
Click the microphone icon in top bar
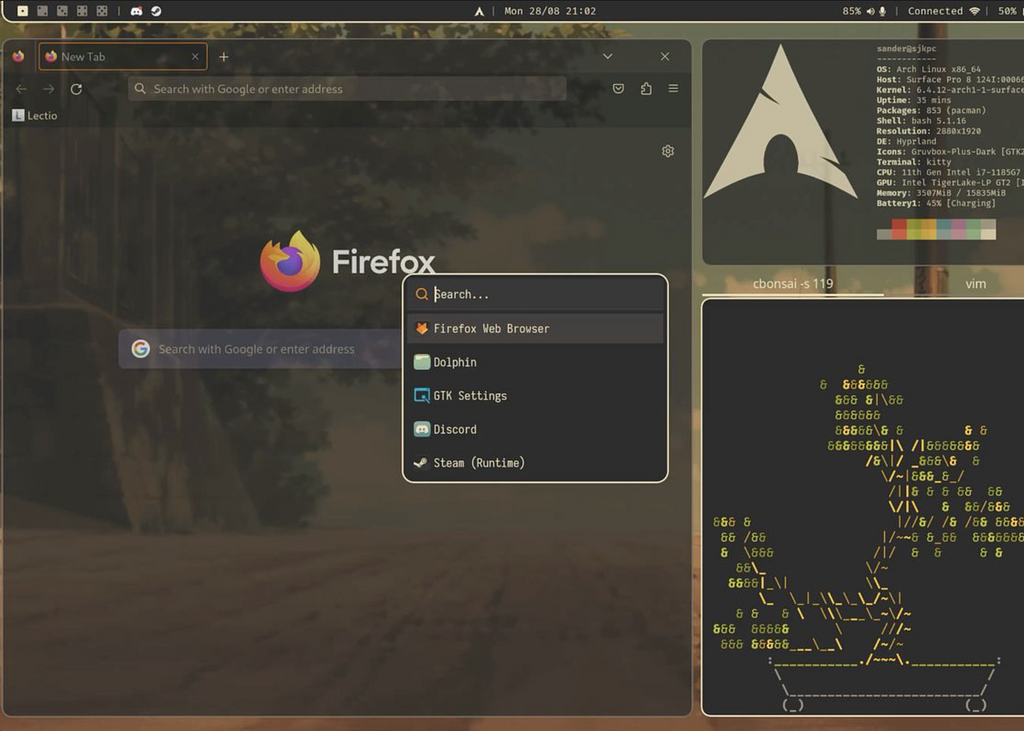pyautogui.click(x=882, y=11)
